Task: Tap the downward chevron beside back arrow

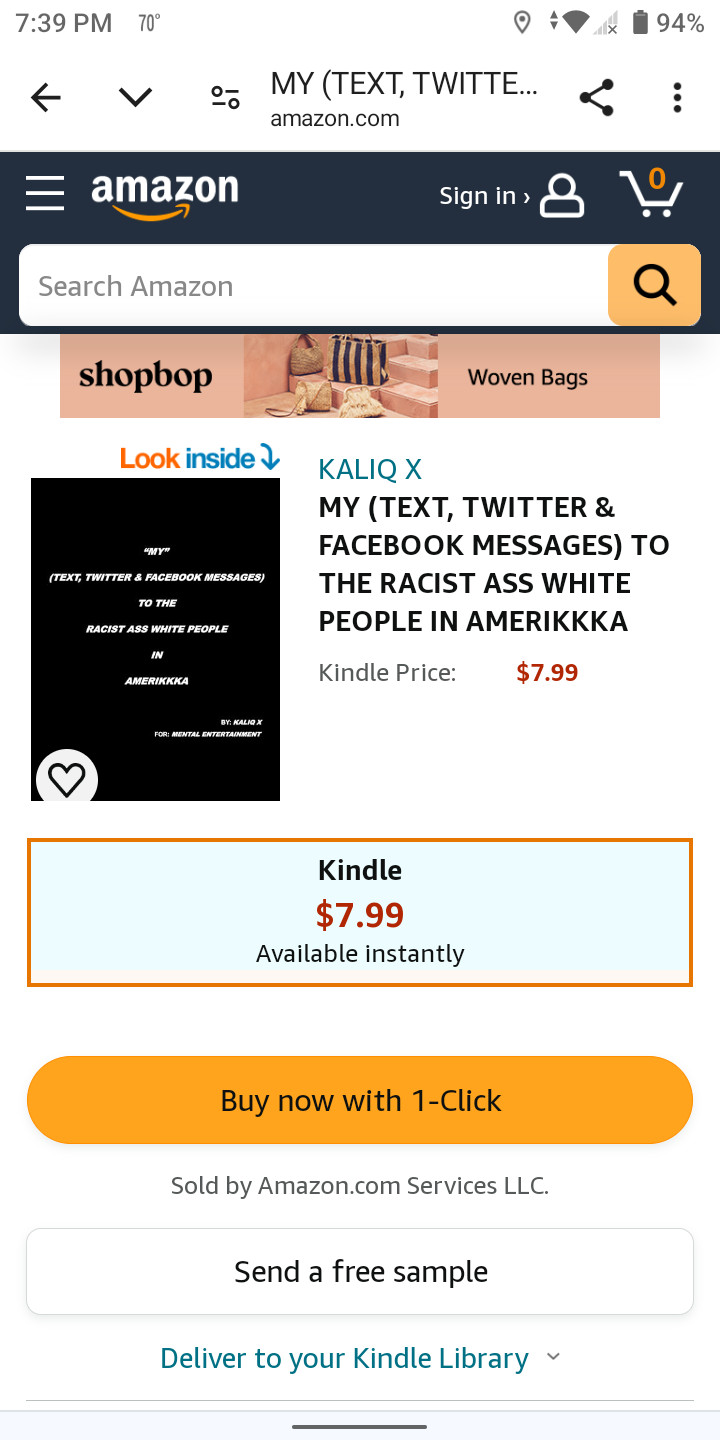Action: pyautogui.click(x=135, y=97)
